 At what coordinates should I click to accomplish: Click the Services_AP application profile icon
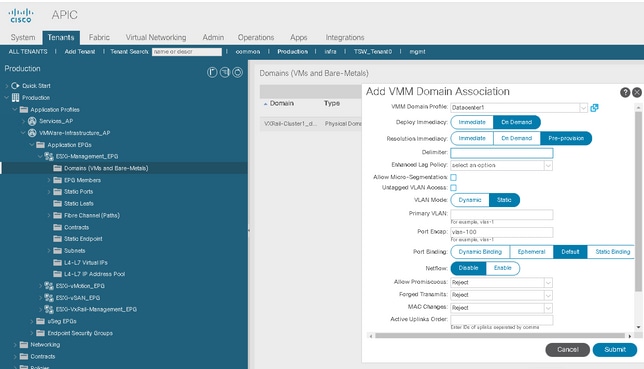[x=32, y=121]
